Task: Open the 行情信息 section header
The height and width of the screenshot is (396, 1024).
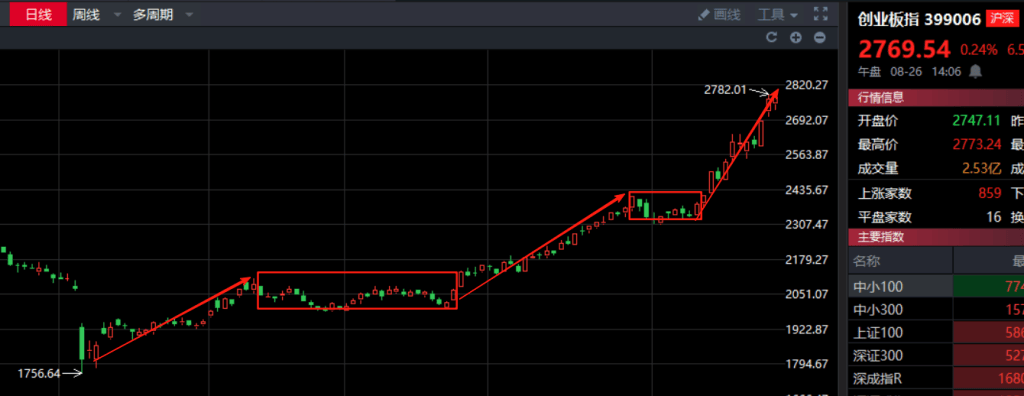Action: [x=936, y=98]
